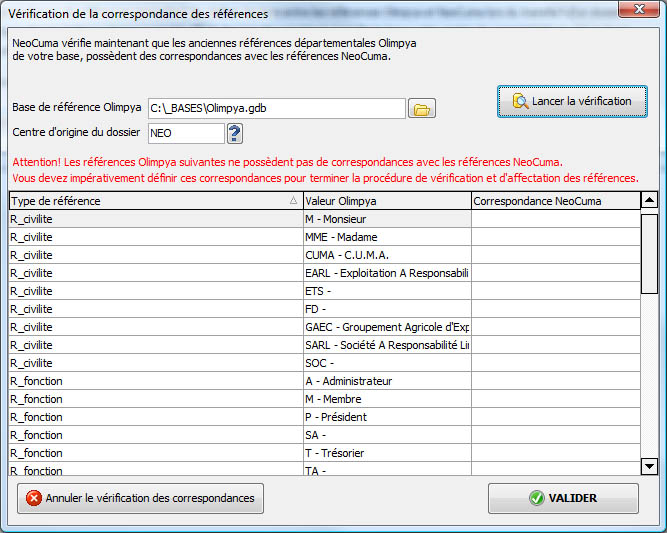The image size is (667, 533).
Task: Select the 'SA -' value cell
Action: point(387,435)
